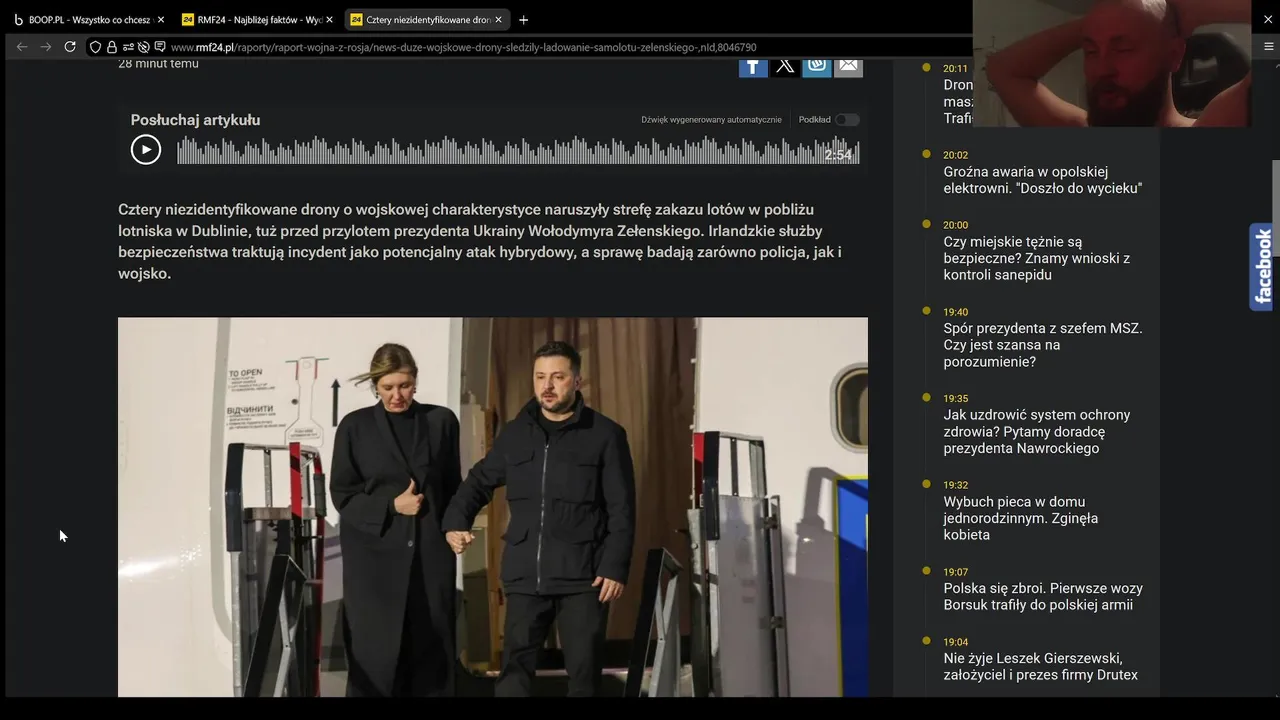1280x720 pixels.
Task: Play the article audio
Action: click(146, 150)
